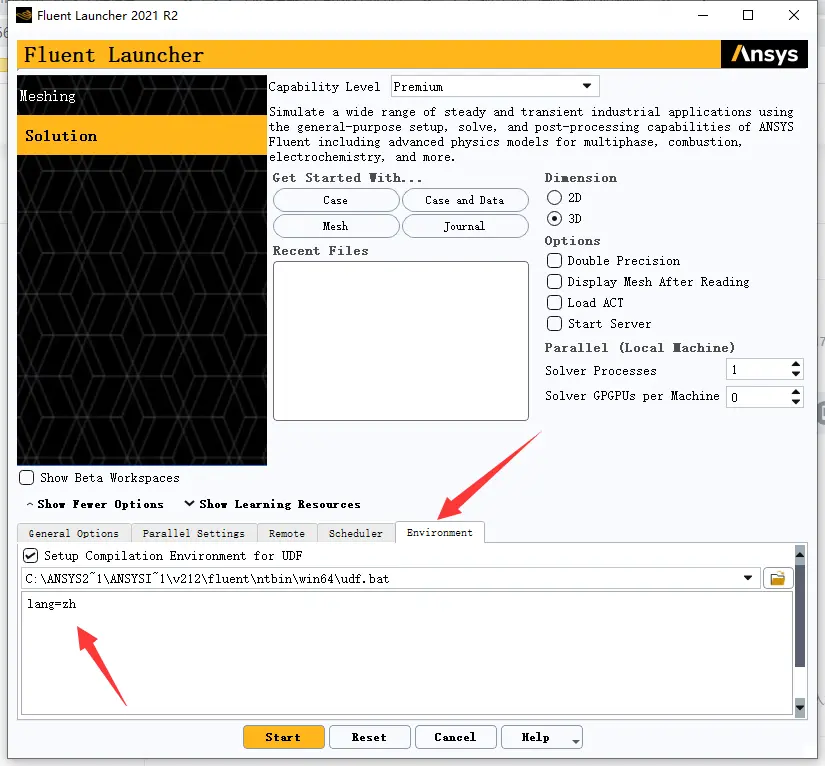The image size is (825, 766).
Task: Uncheck Setup Compilation Environment for UDF
Action: (x=31, y=556)
